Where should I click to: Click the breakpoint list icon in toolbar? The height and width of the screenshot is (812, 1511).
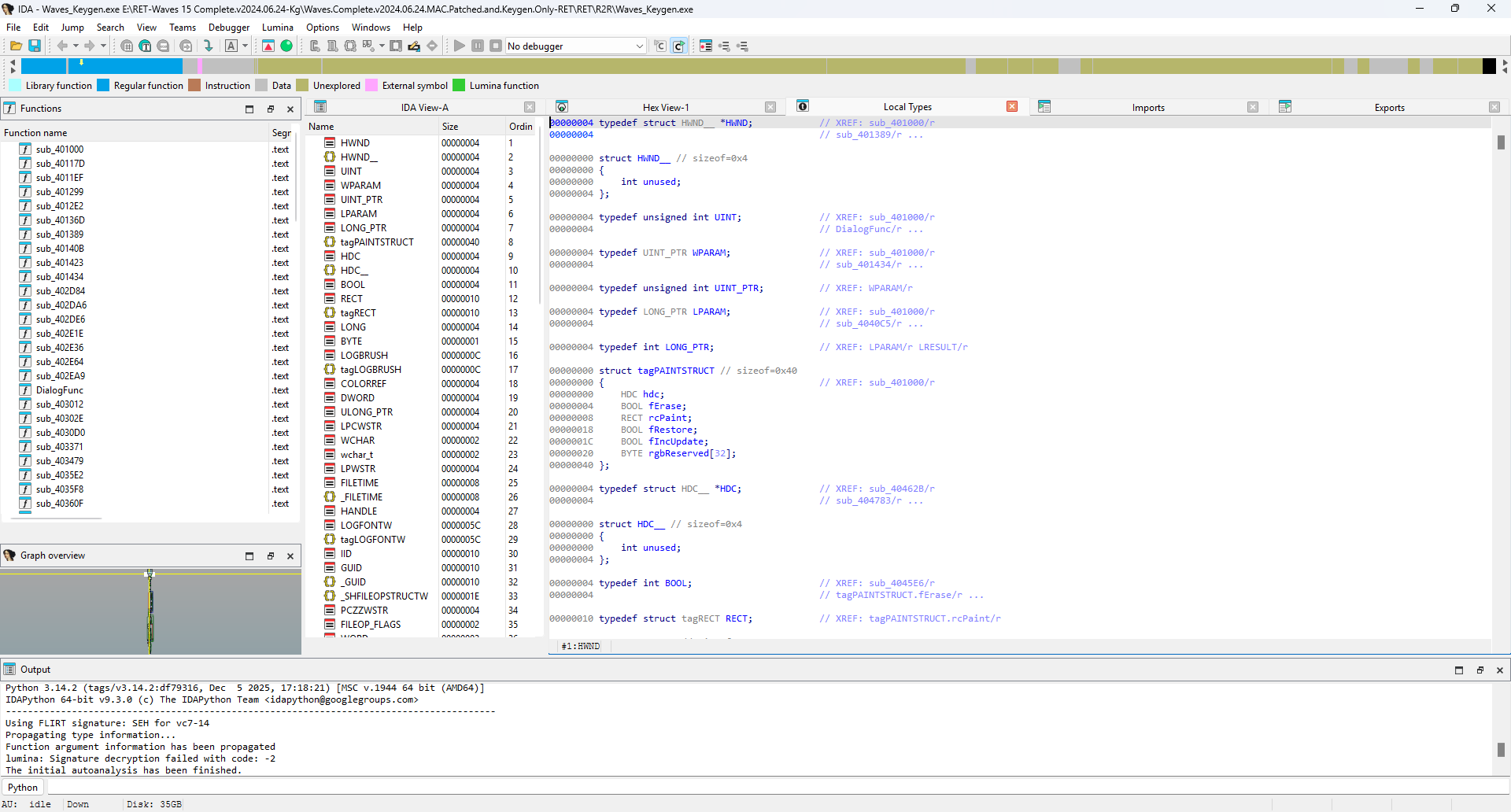click(706, 46)
